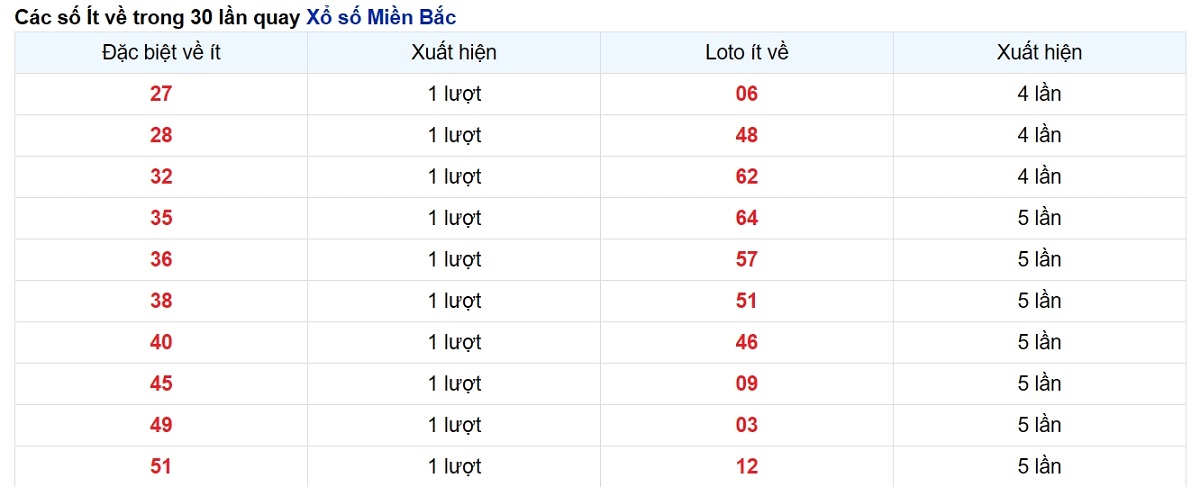
Task: Select special number 36
Action: pos(161,259)
